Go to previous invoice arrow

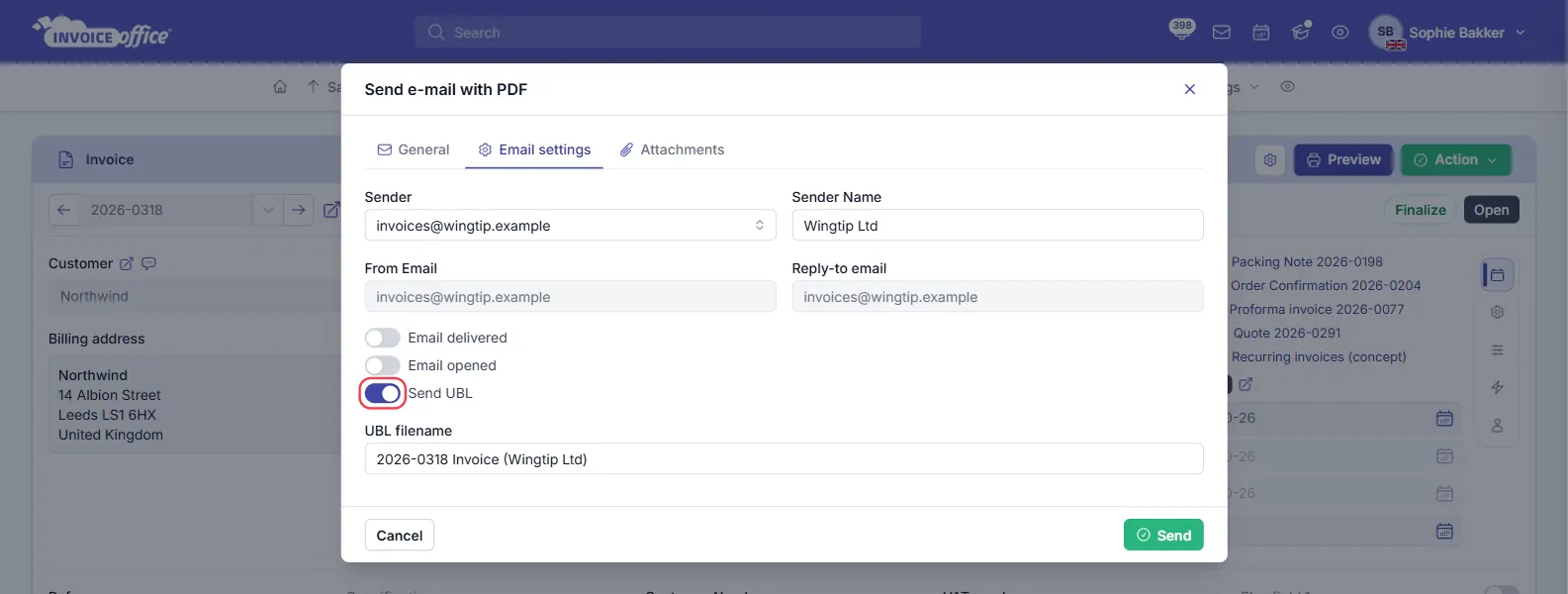click(64, 210)
